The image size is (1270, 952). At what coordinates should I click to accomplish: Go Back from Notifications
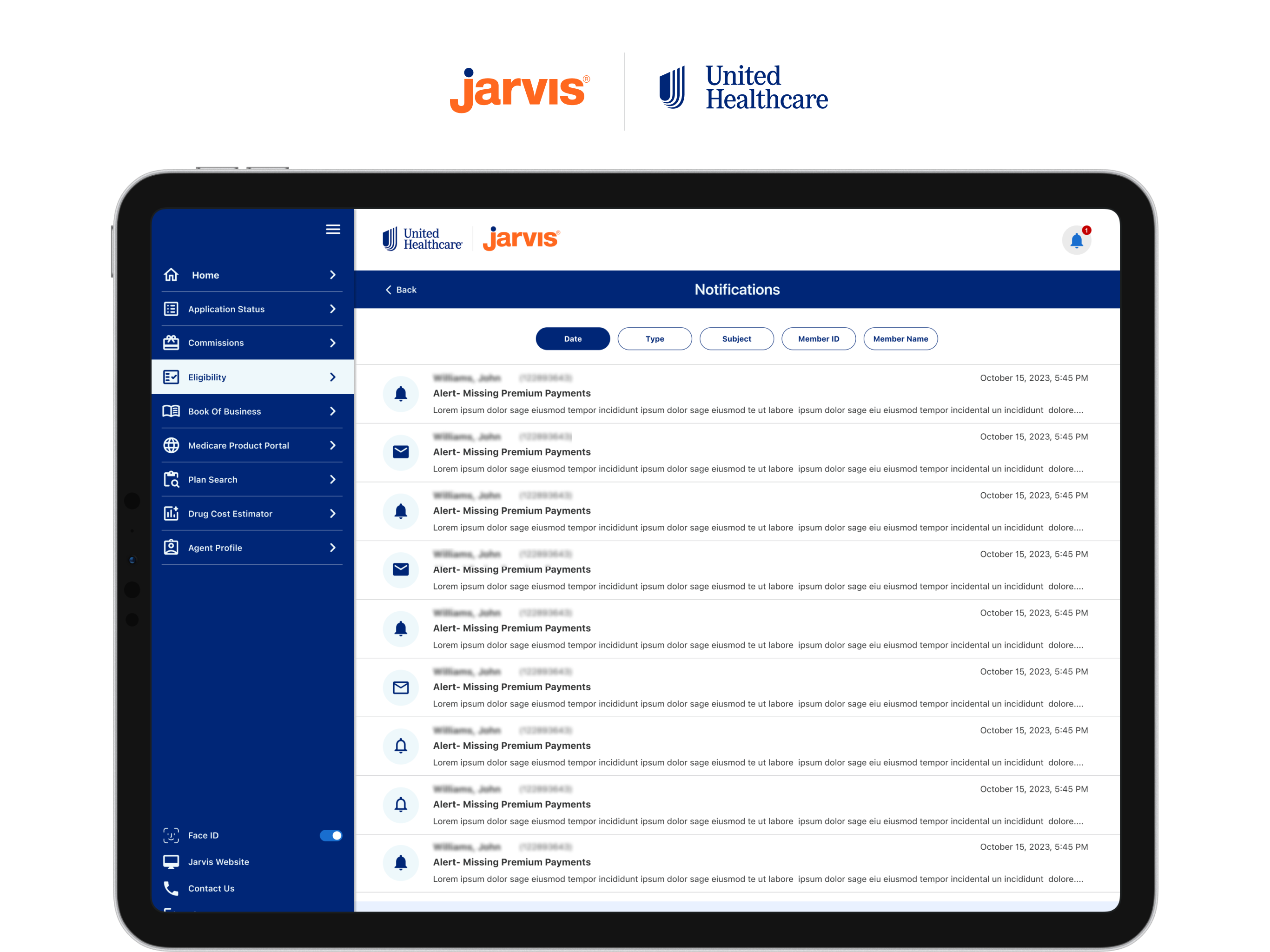(401, 290)
